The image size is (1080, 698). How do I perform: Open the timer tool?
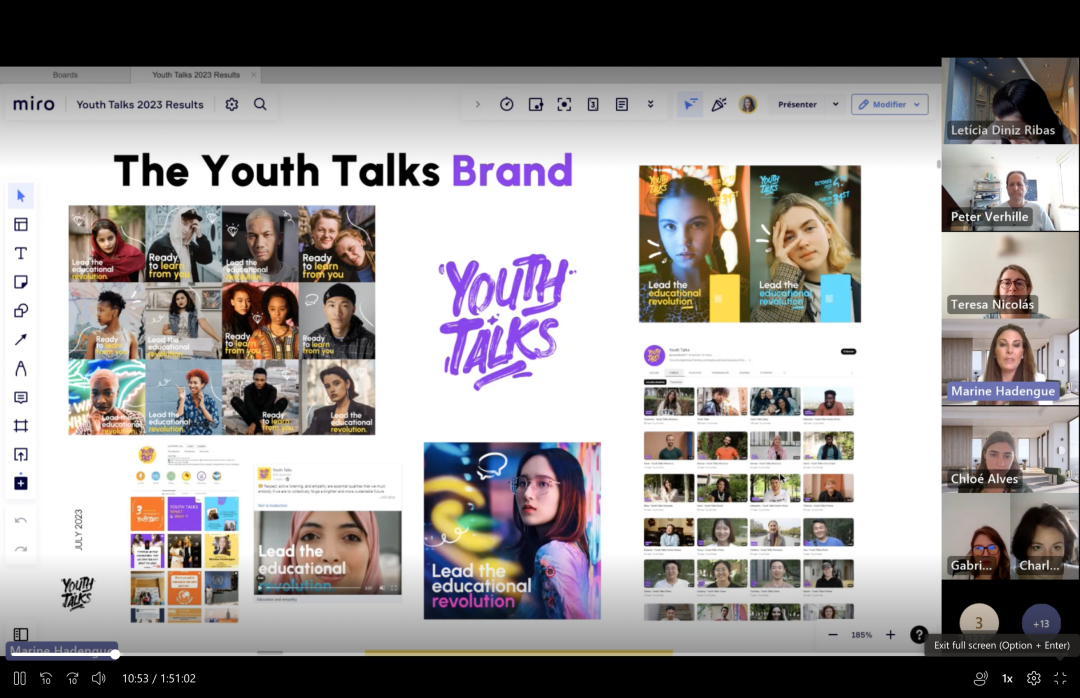[506, 104]
